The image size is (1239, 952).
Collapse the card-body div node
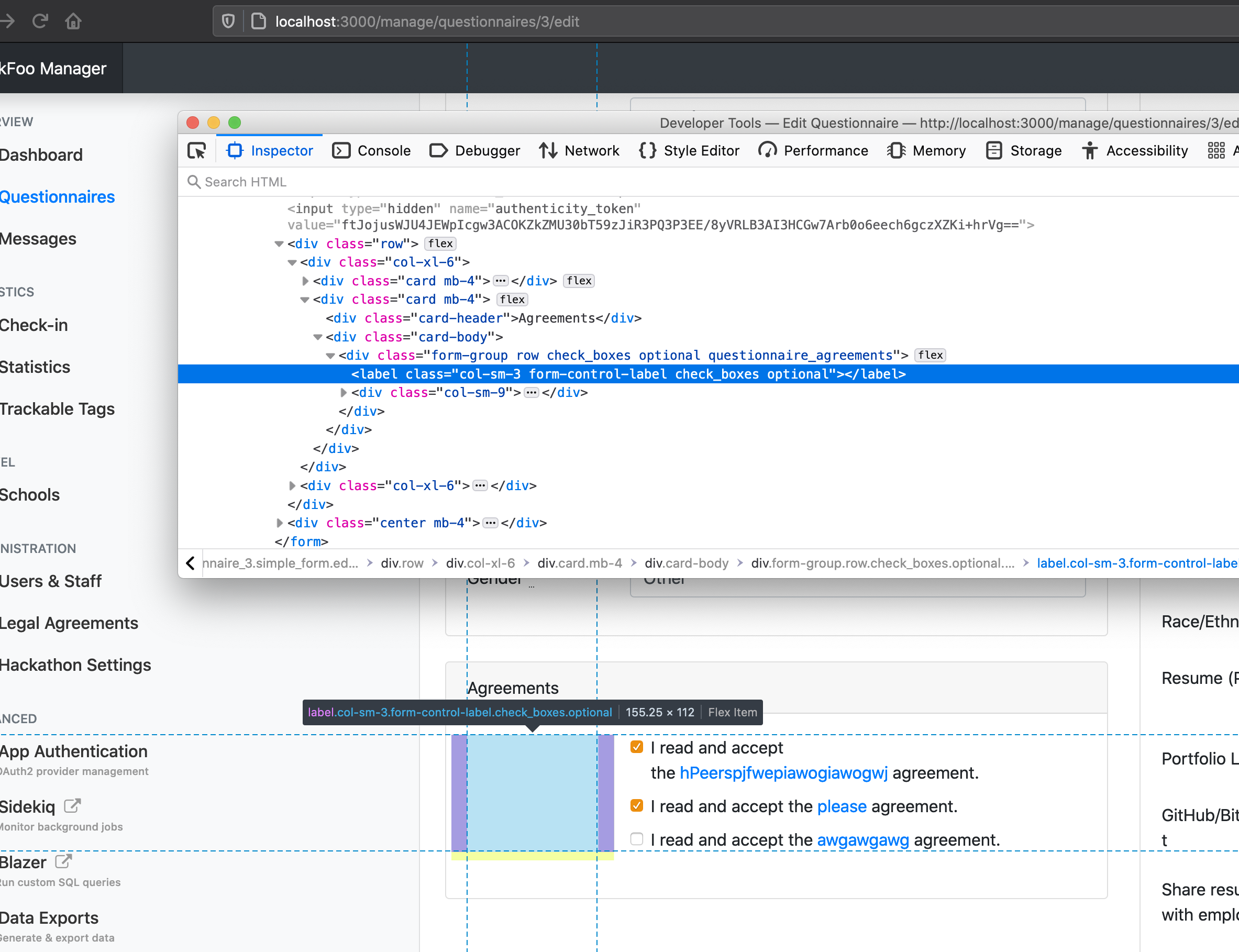point(318,337)
